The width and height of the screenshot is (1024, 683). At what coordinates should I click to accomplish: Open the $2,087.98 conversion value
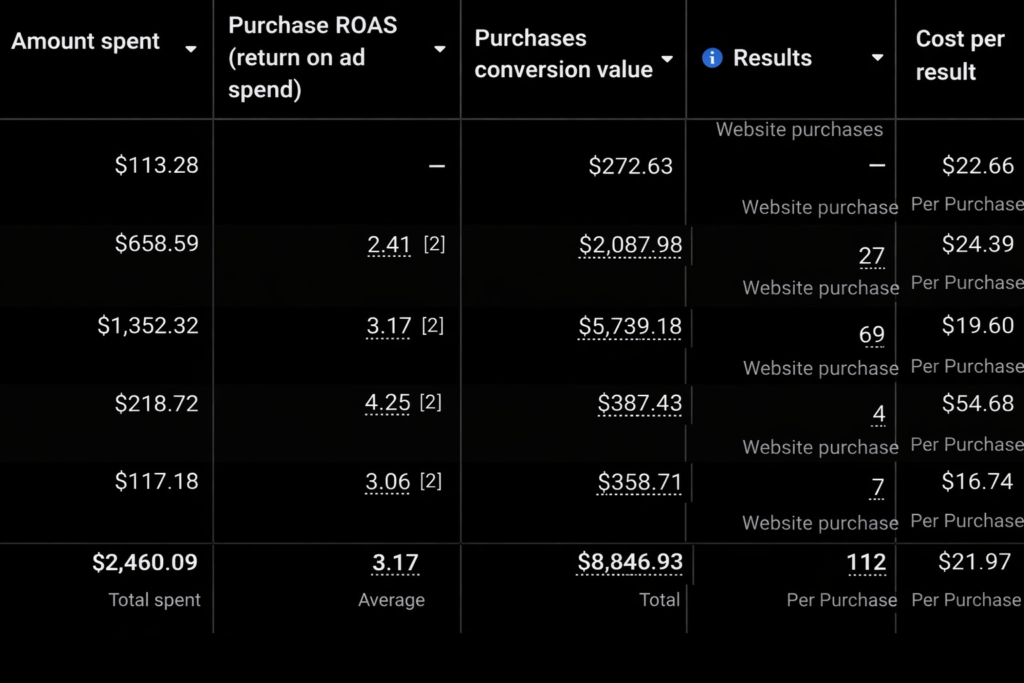click(x=630, y=245)
